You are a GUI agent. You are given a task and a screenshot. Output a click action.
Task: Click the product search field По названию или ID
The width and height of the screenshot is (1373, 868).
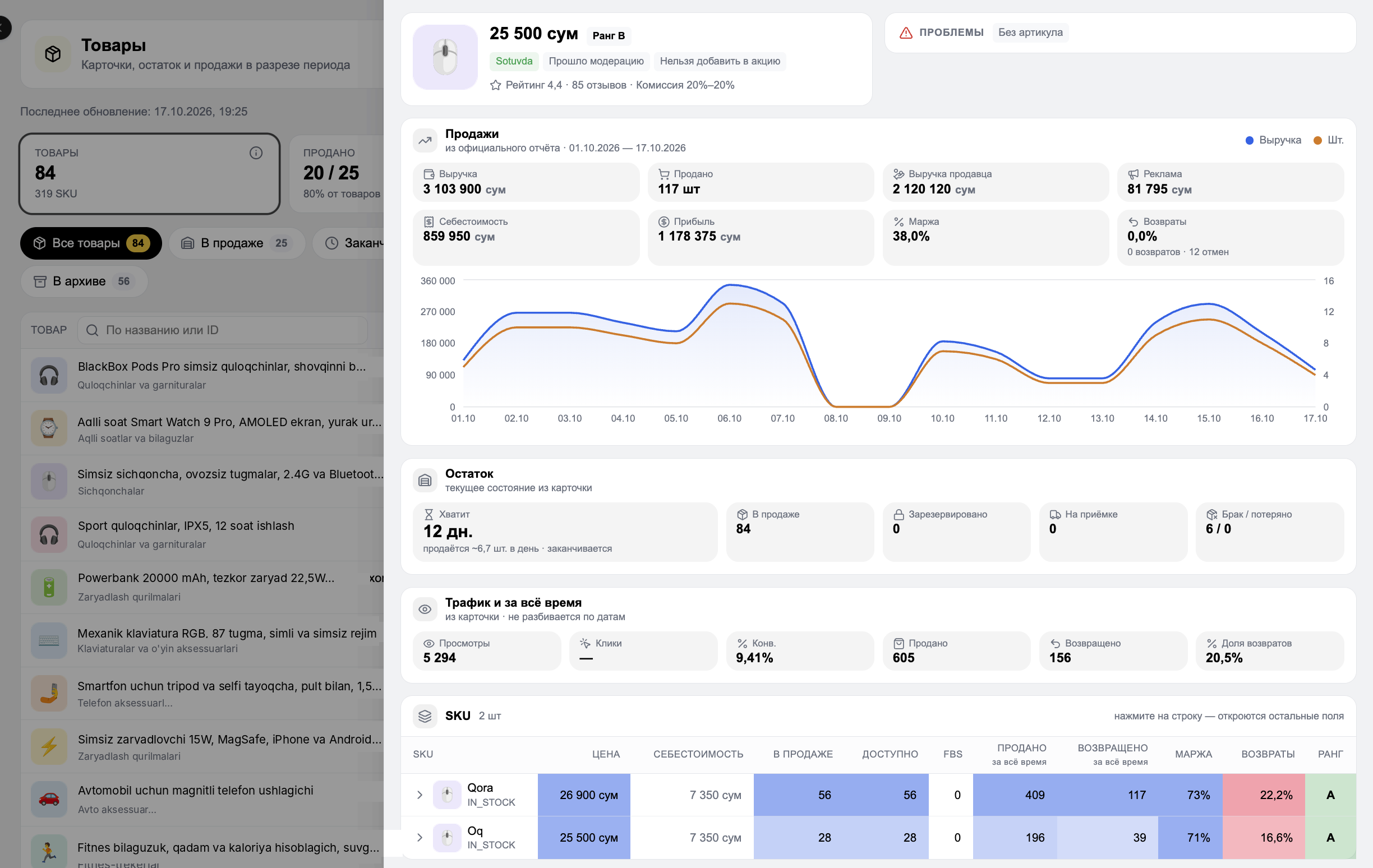(222, 330)
